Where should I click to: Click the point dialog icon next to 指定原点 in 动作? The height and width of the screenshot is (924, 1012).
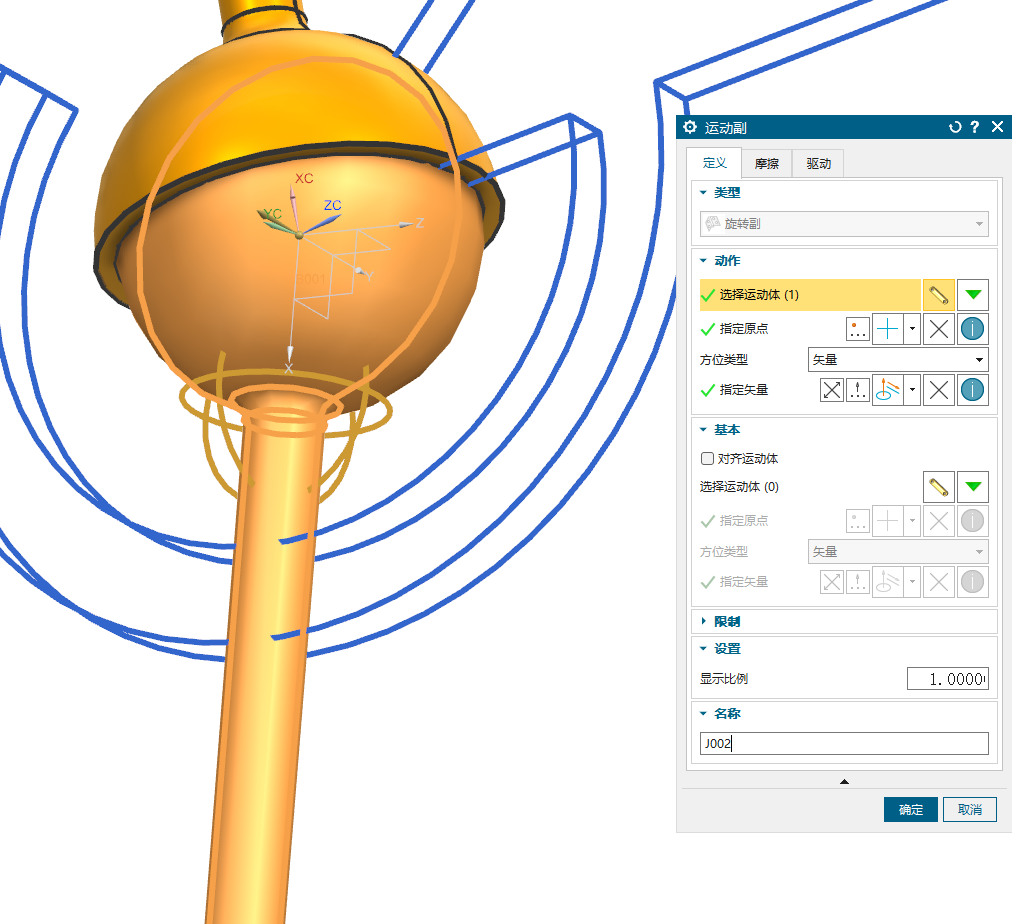point(858,328)
